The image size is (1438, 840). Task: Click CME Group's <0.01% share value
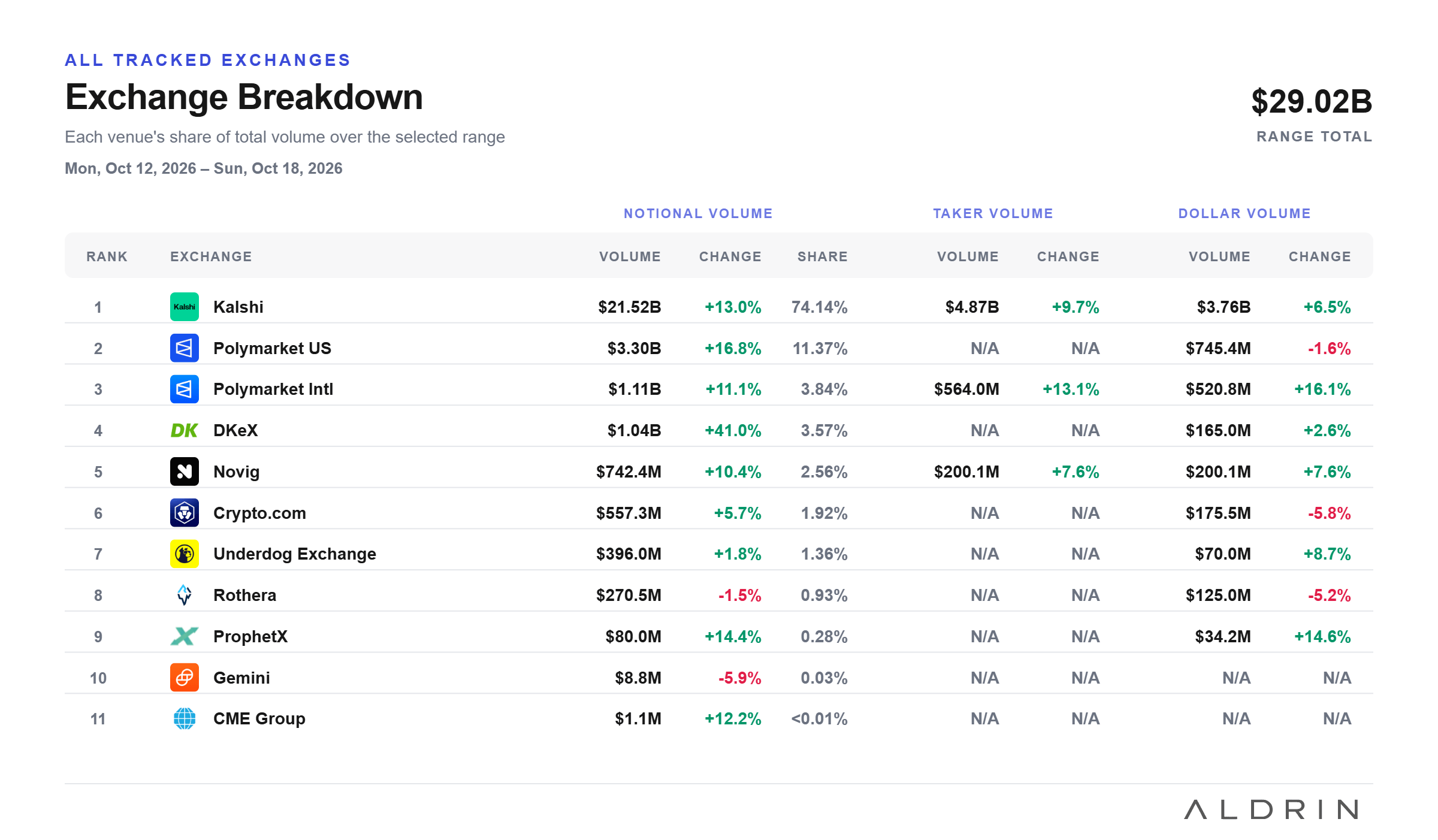pos(819,718)
